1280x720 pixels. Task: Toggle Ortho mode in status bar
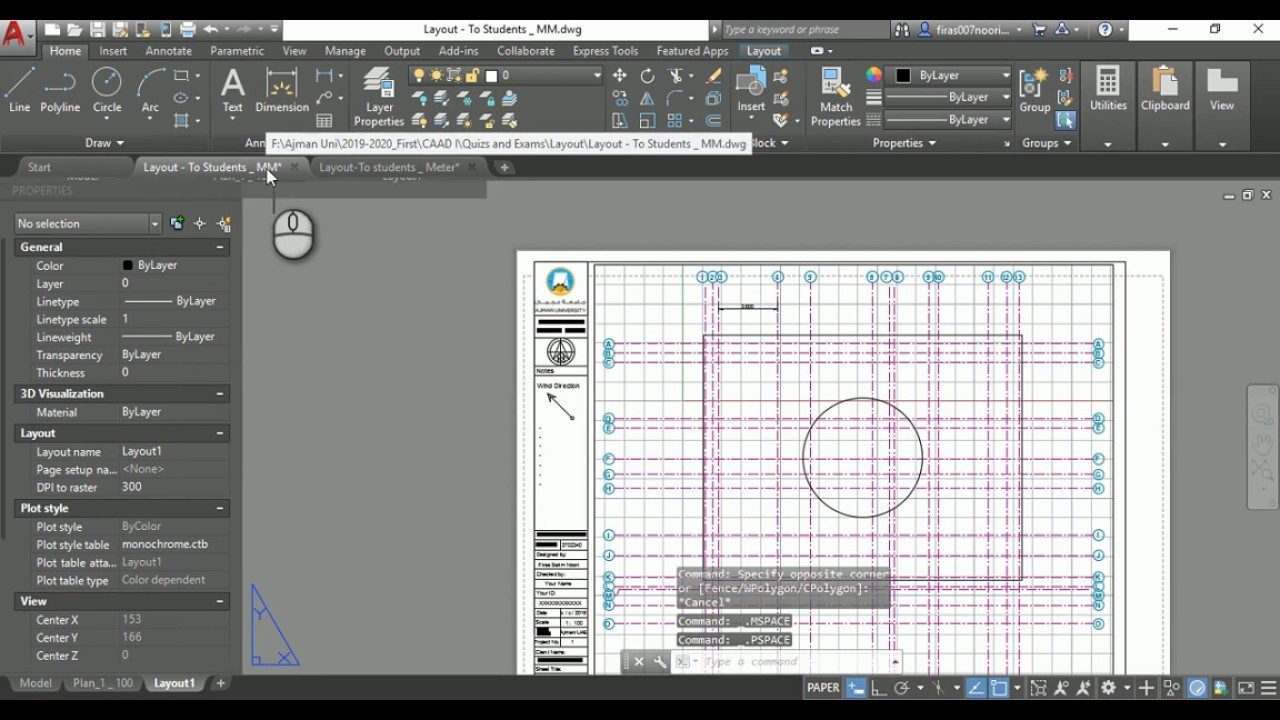879,688
